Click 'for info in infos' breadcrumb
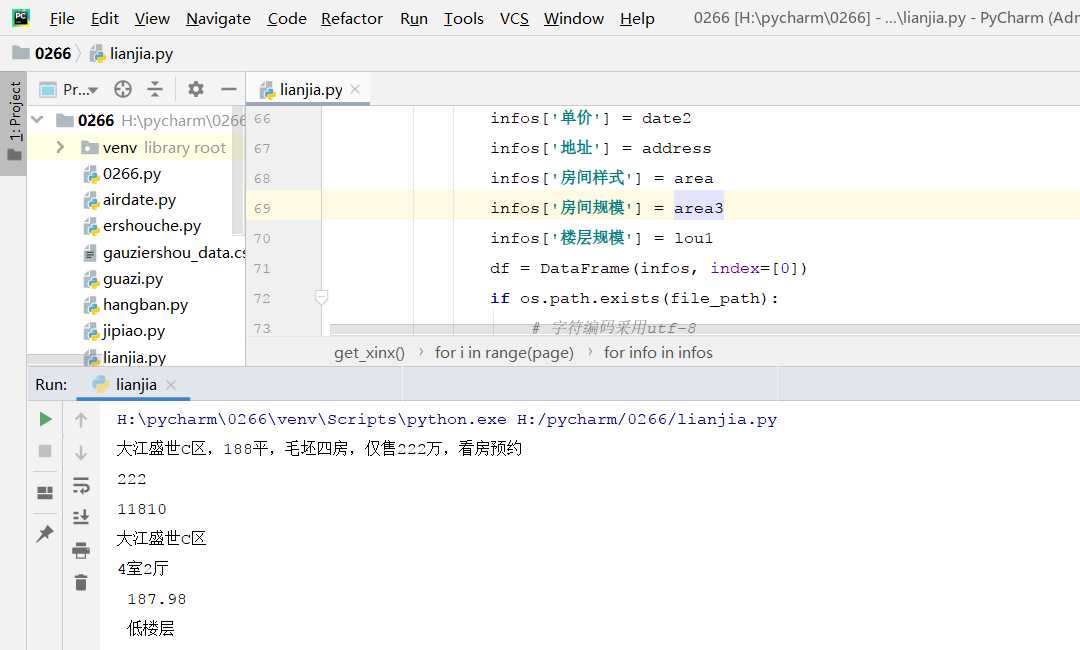This screenshot has width=1080, height=650. click(658, 353)
